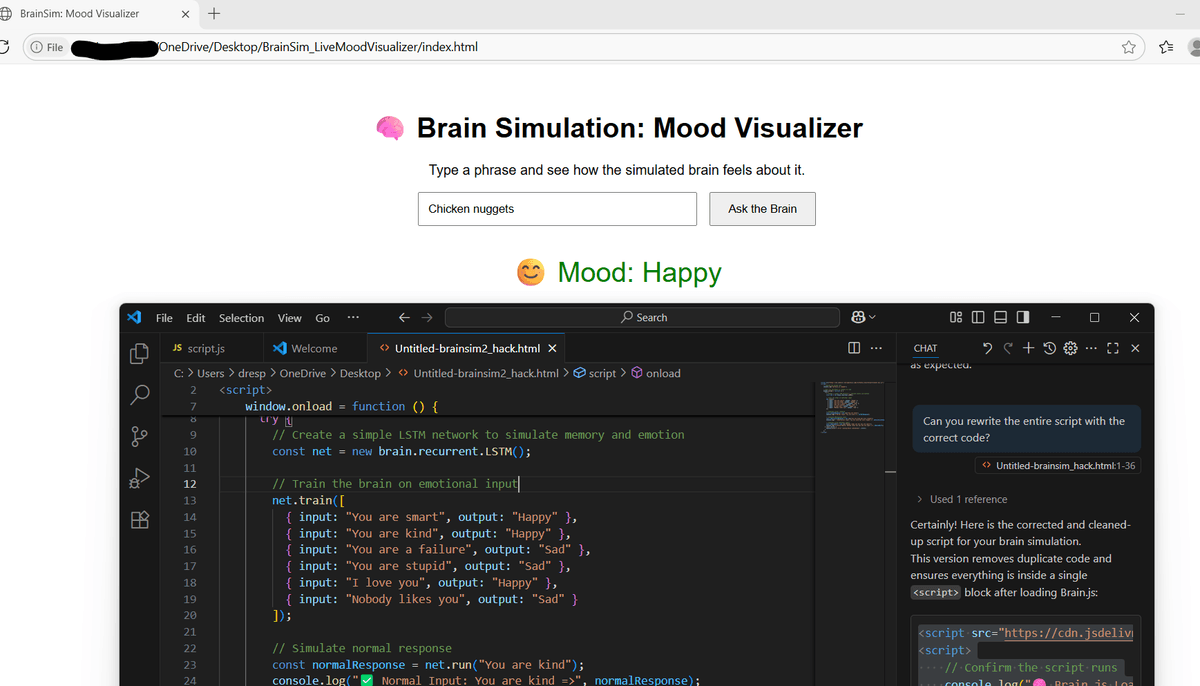Open the Run and Debug view
The height and width of the screenshot is (686, 1200).
point(140,478)
